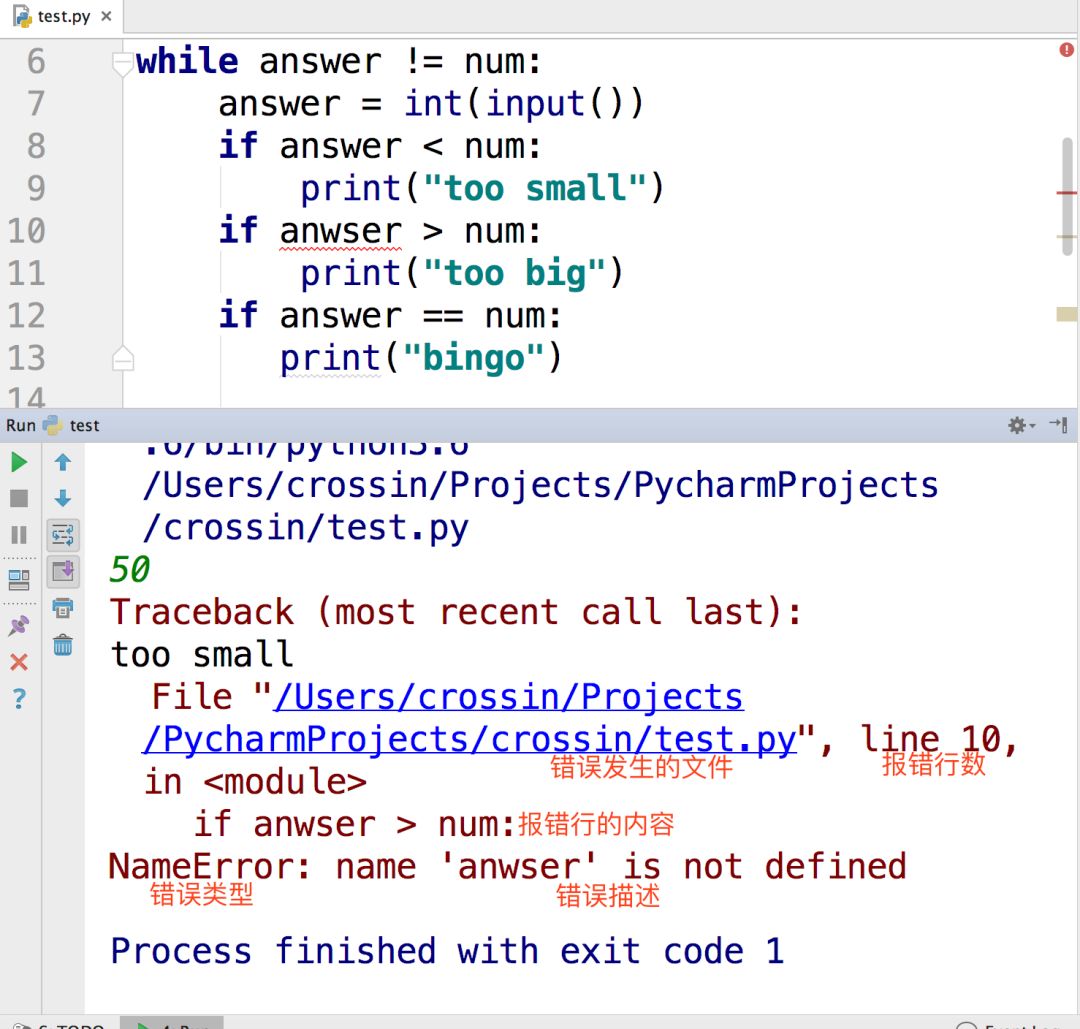Click 'too small' output in the console
The image size is (1080, 1029).
pos(202,654)
